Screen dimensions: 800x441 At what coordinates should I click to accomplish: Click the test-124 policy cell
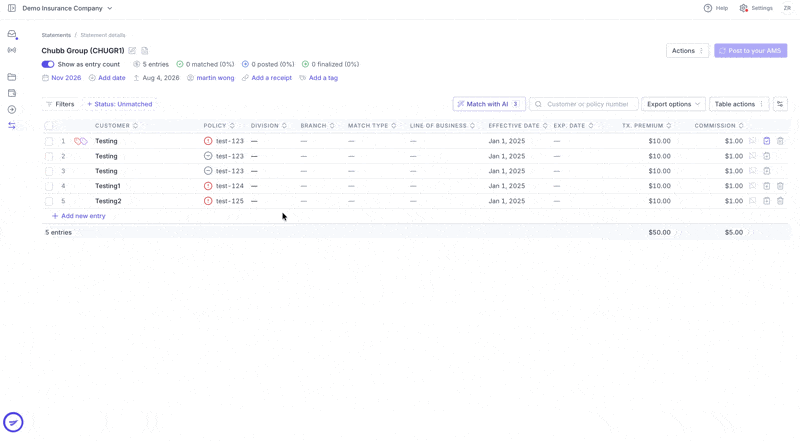click(230, 186)
